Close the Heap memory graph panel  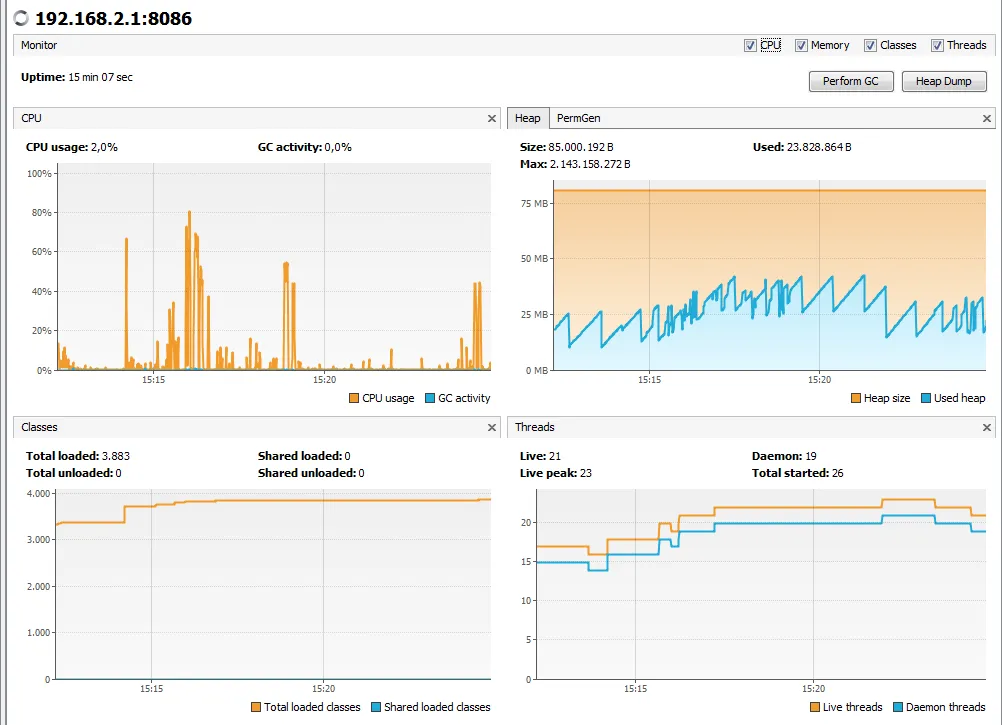[x=987, y=118]
